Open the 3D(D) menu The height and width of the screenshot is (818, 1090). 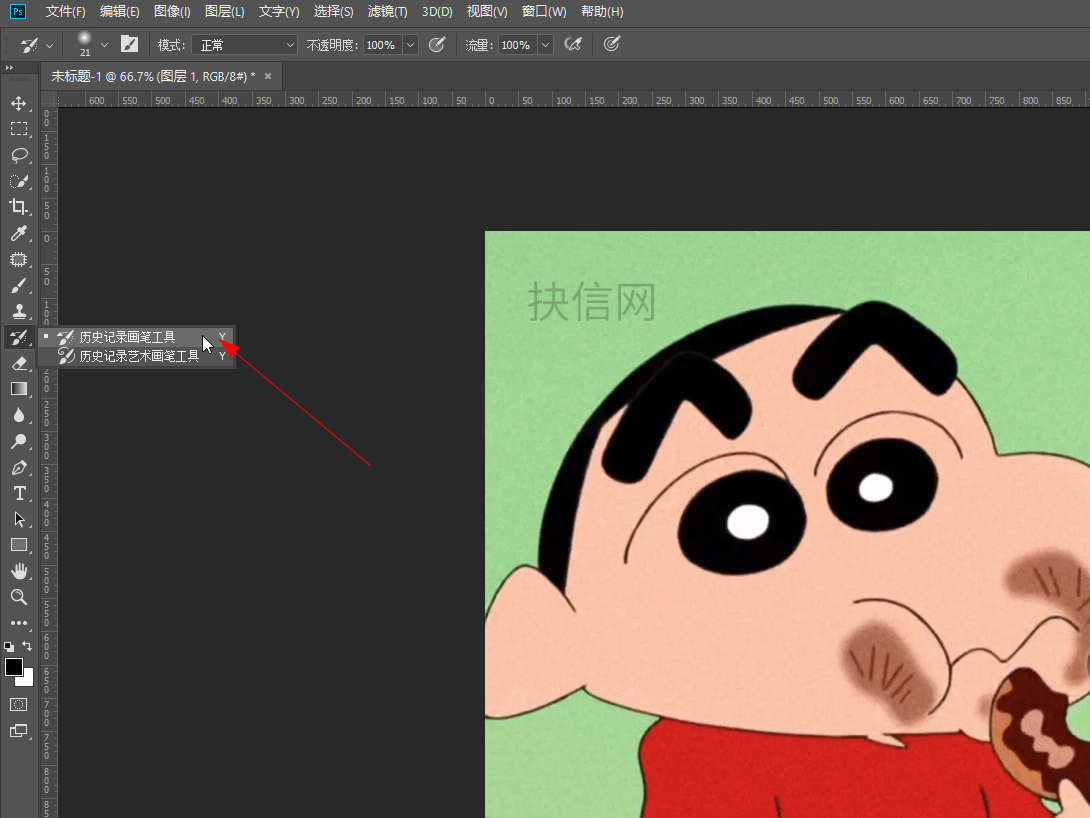pos(437,12)
